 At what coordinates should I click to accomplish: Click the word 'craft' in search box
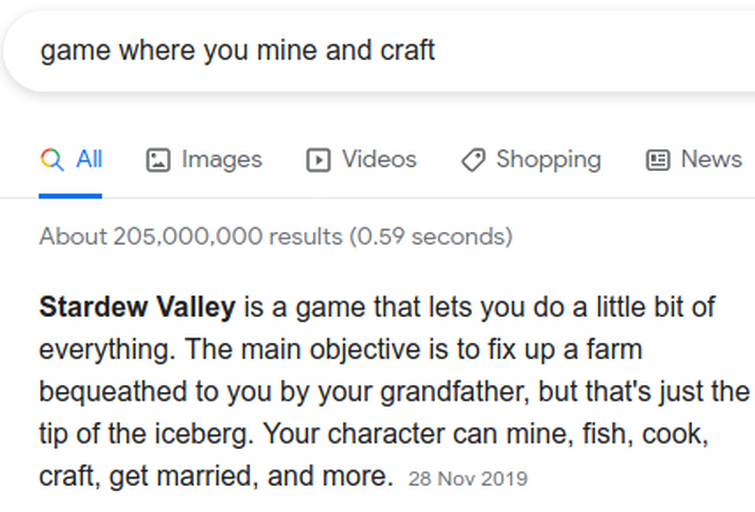[407, 50]
